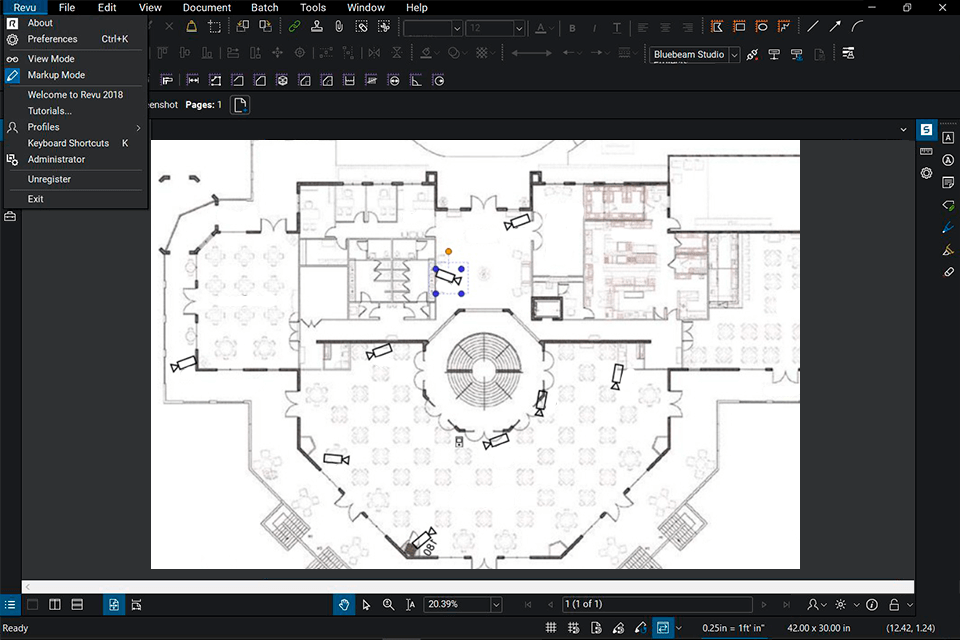
Task: Expand the Bluebeam Studio dropdown
Action: [x=734, y=54]
